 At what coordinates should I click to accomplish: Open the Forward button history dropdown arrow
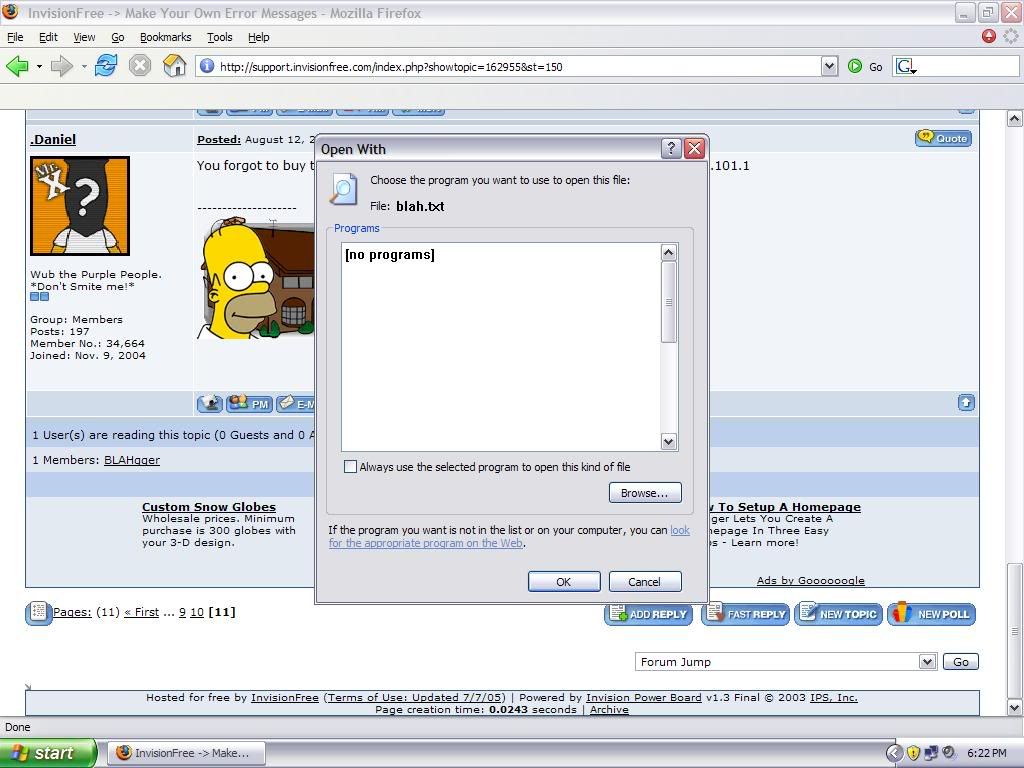(x=84, y=67)
